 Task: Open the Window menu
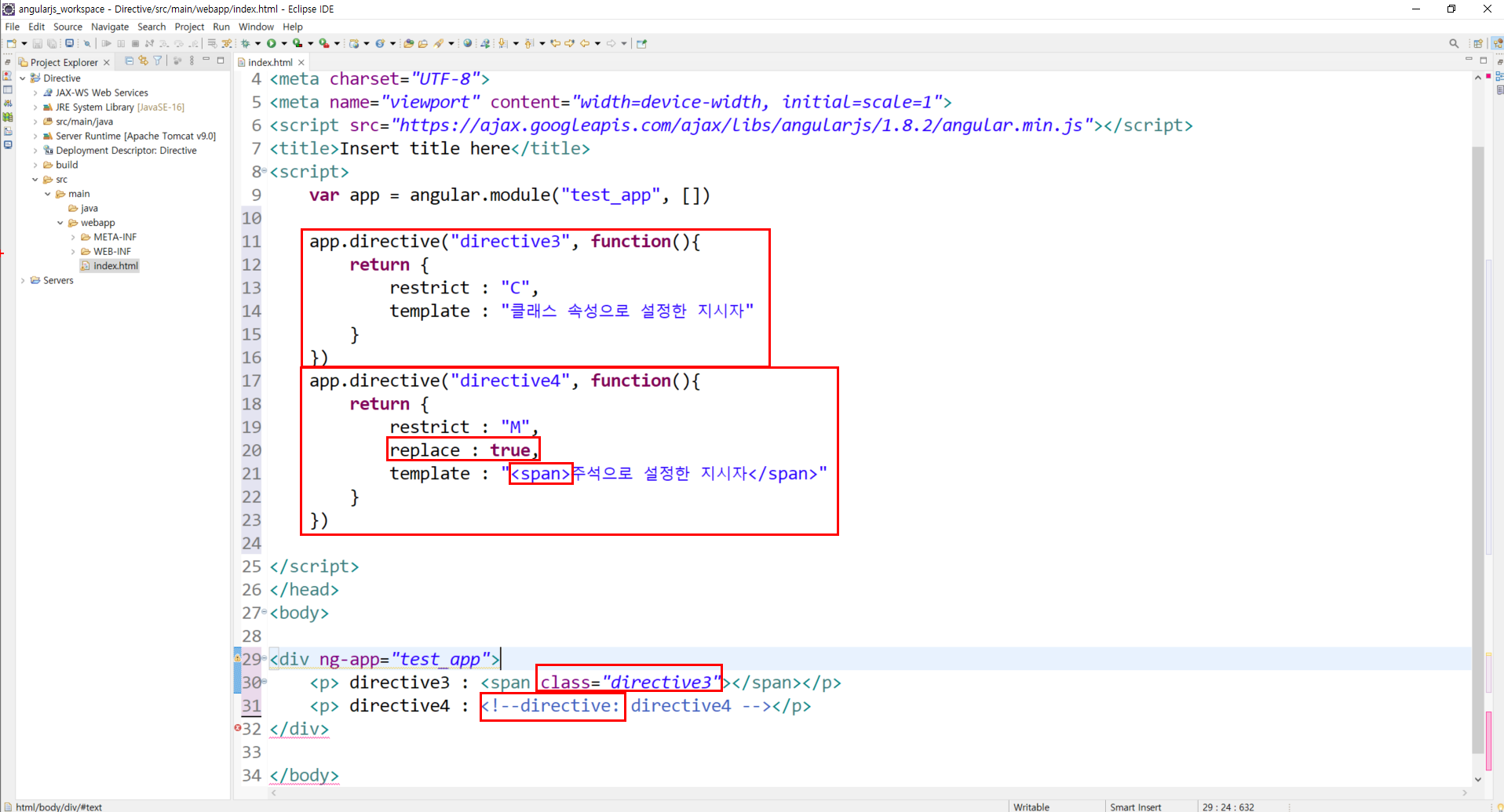click(256, 27)
